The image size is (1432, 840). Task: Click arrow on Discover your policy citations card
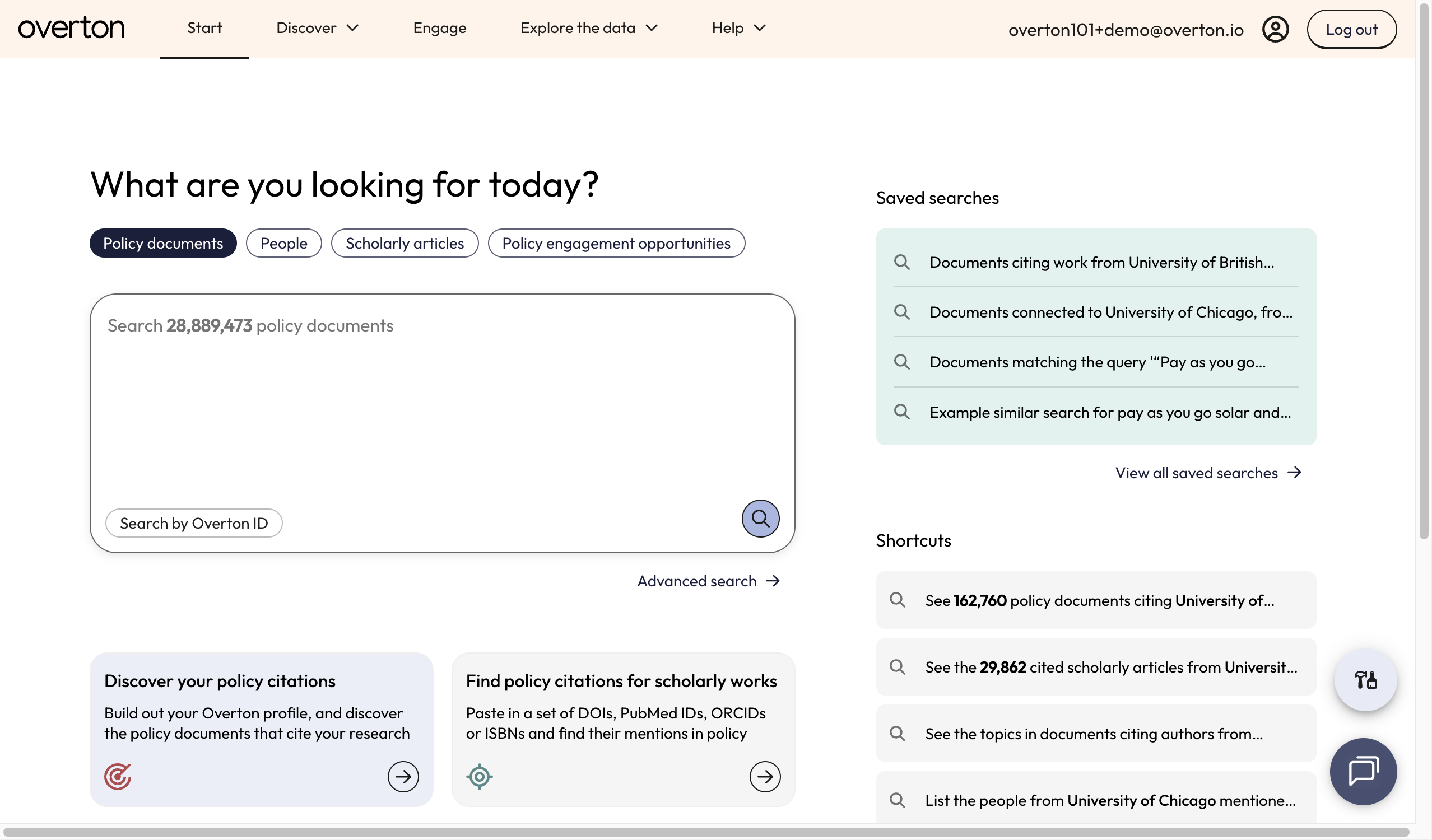(403, 776)
